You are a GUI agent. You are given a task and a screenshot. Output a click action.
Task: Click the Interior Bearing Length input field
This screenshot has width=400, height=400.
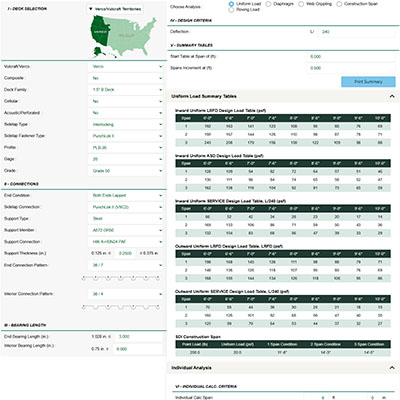point(138,349)
